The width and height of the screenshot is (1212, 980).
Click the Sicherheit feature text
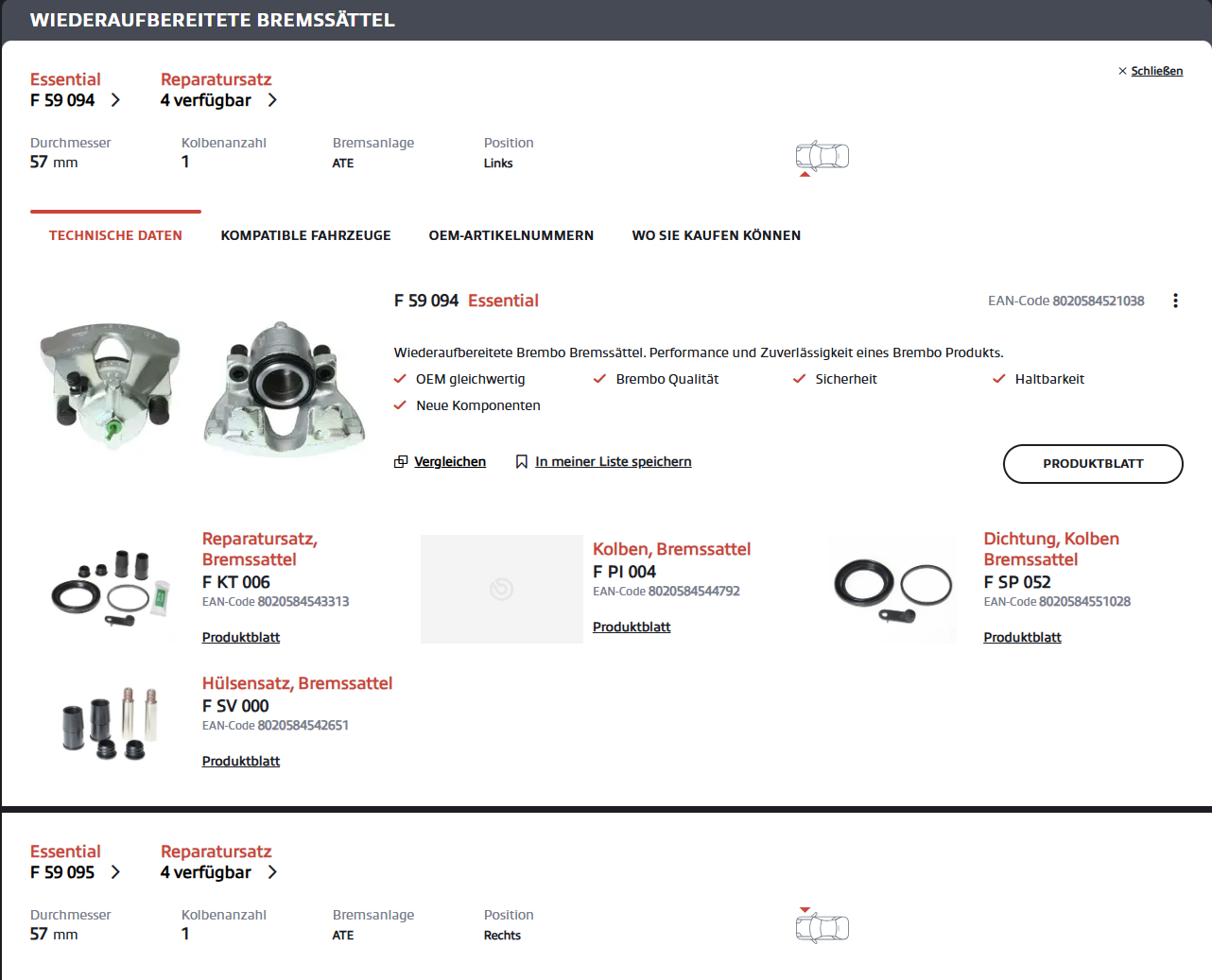(846, 379)
